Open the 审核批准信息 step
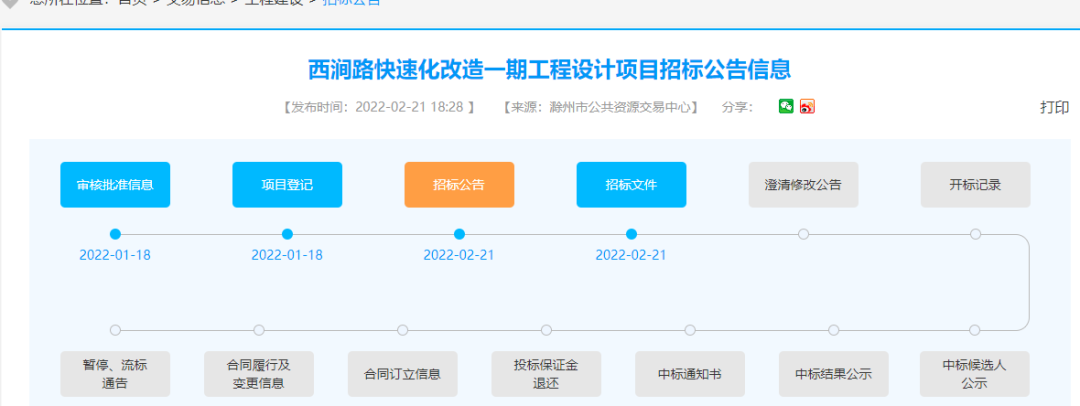1080x406 pixels. coord(115,185)
